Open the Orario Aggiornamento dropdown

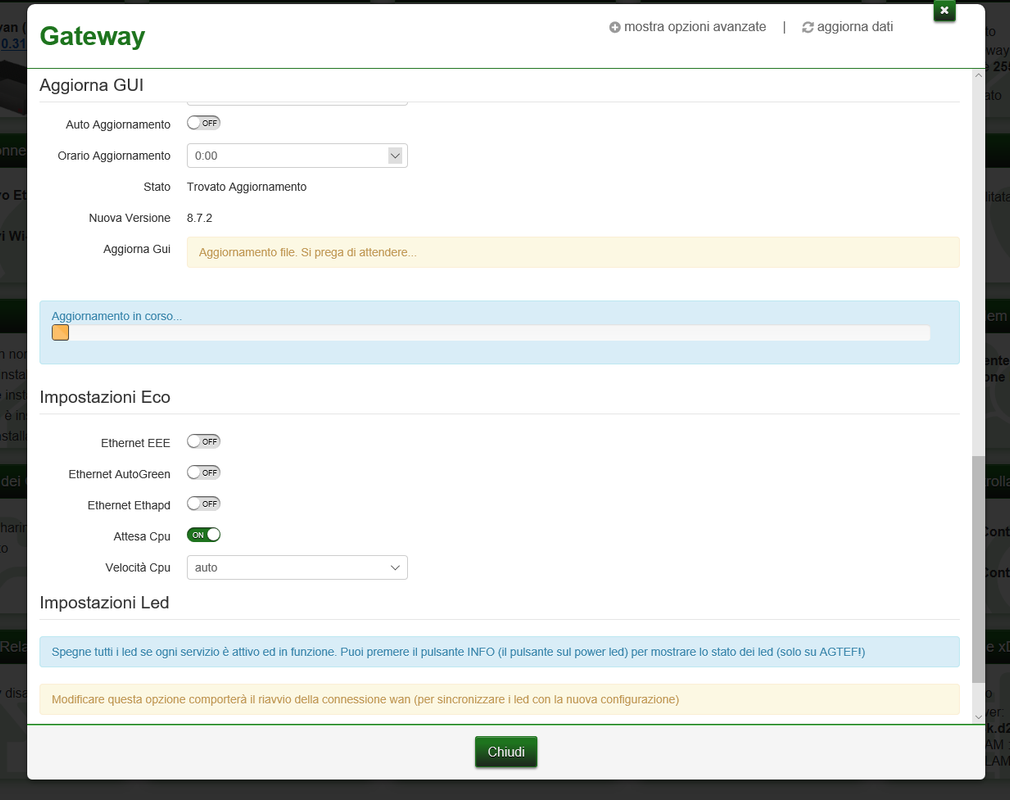pyautogui.click(x=297, y=156)
